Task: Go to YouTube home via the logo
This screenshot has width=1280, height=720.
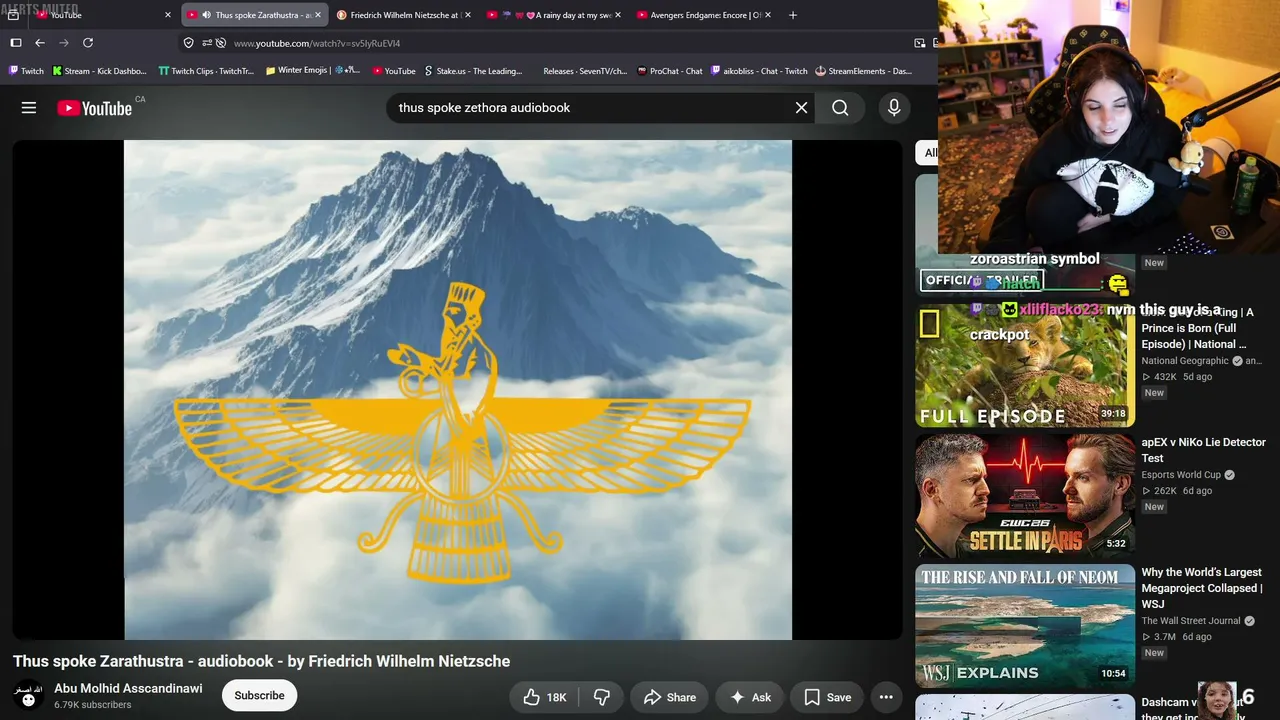Action: tap(95, 108)
